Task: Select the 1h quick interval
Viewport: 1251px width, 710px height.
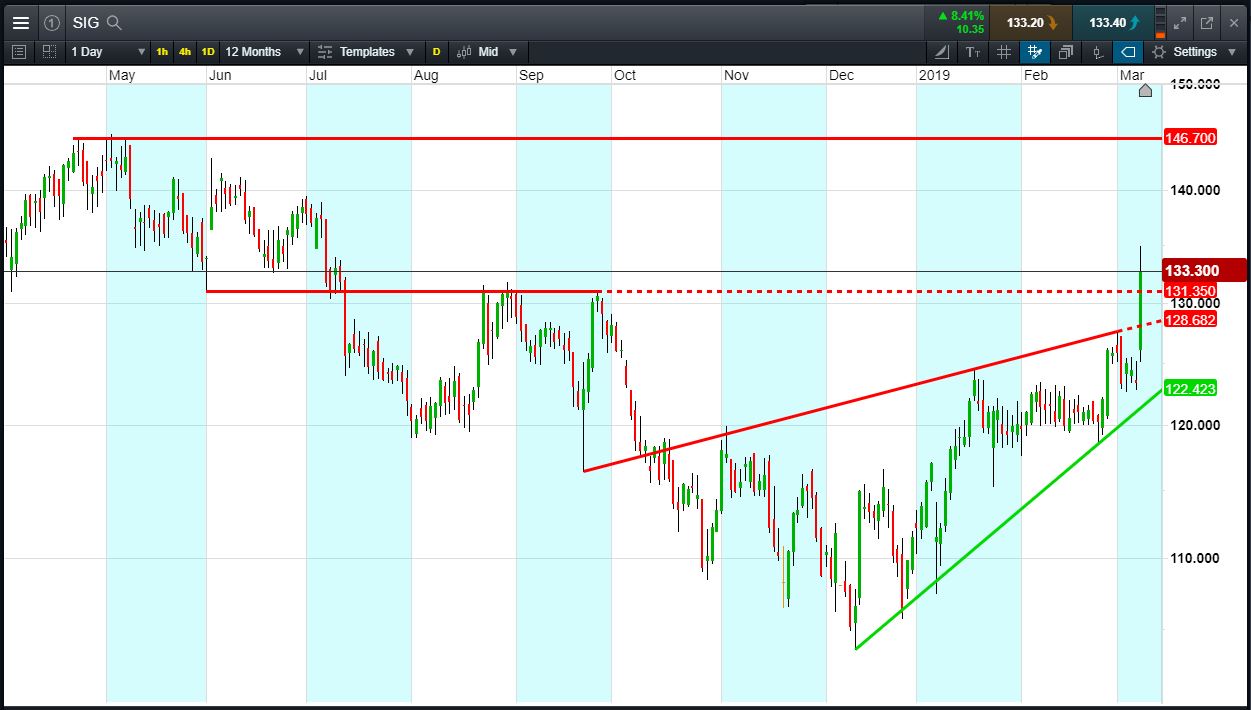Action: tap(162, 52)
